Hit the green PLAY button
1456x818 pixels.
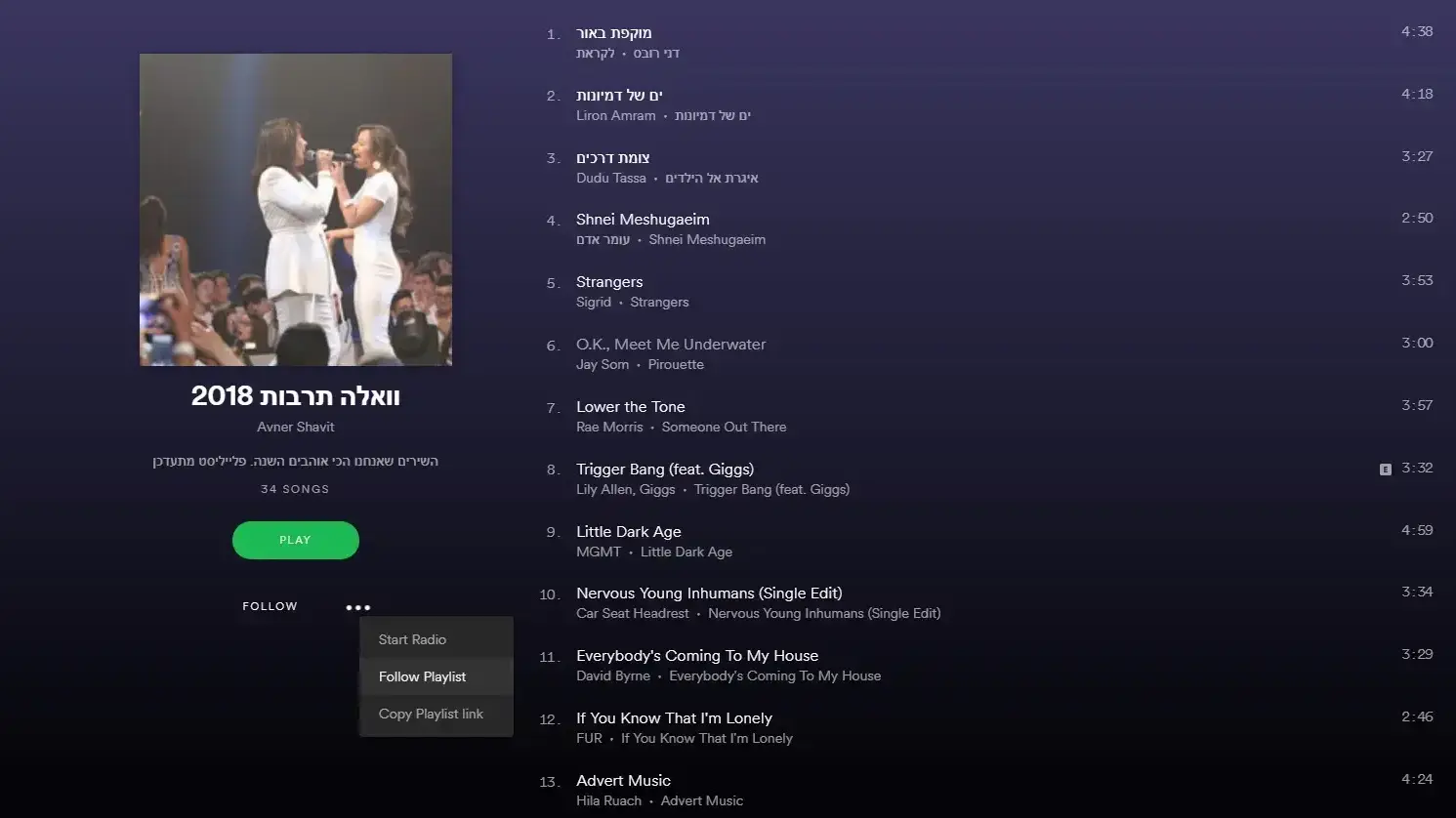pyautogui.click(x=295, y=540)
